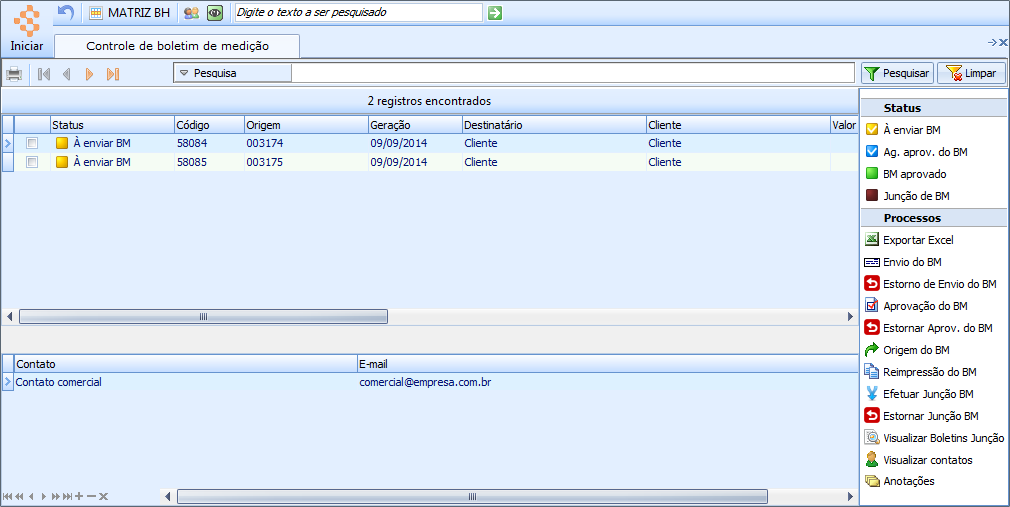Select the 'Contato comercial' row
Screen dimensions: 1010x507
point(429,382)
